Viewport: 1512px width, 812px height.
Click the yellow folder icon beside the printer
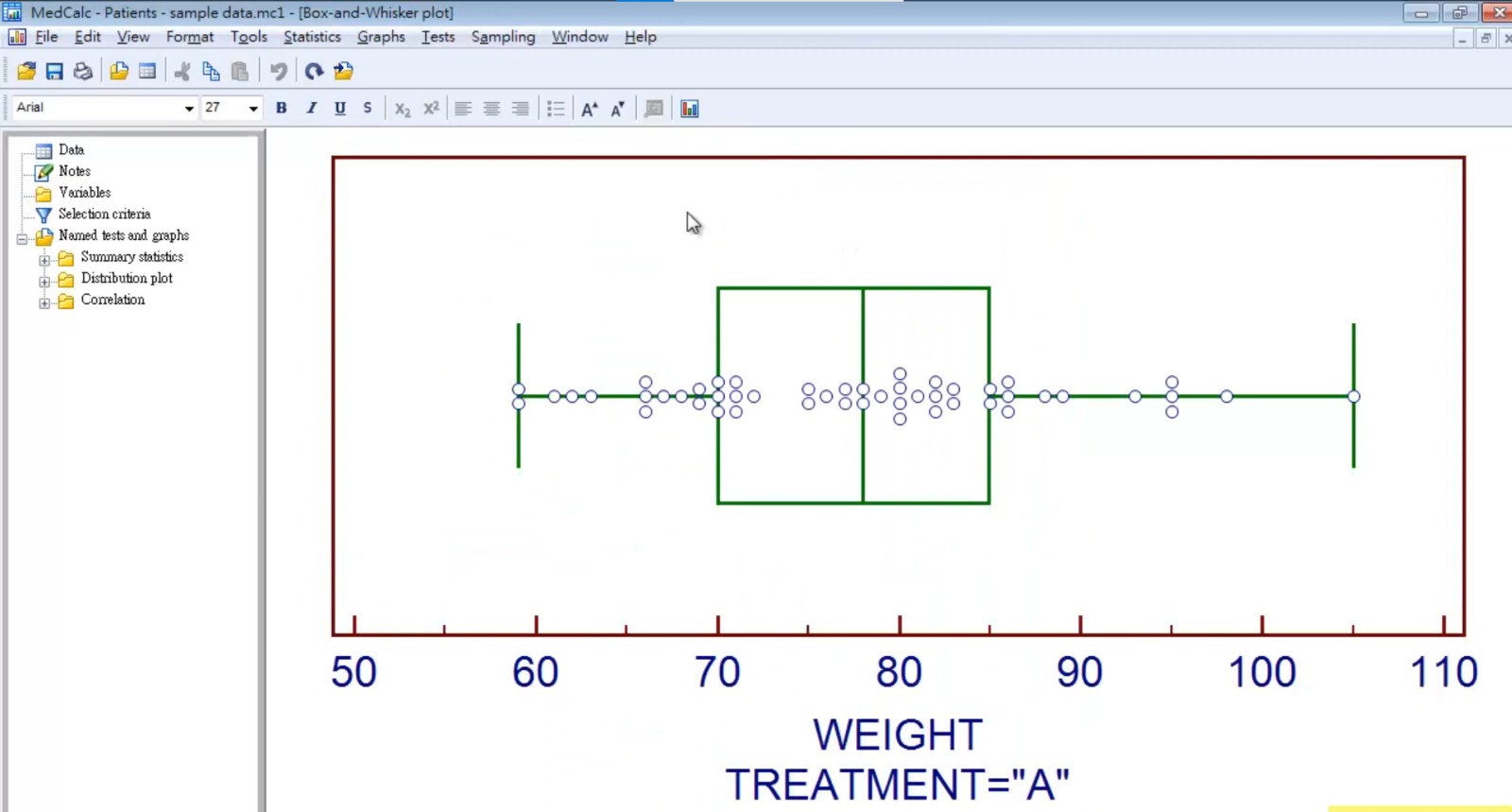pos(119,71)
